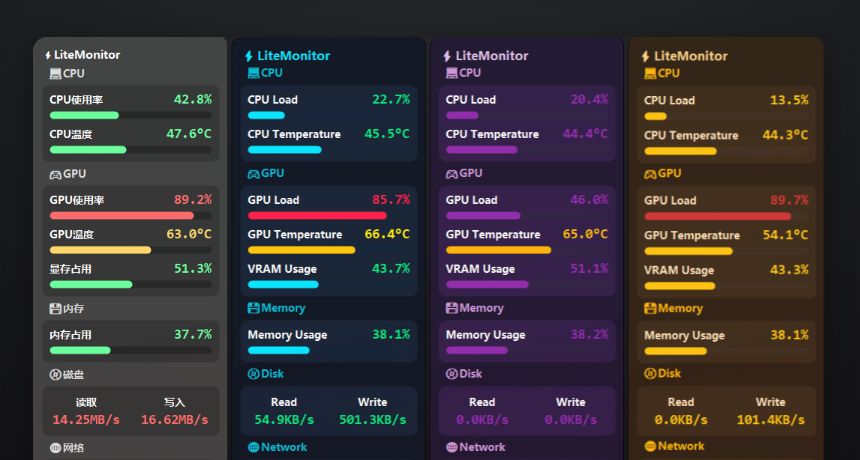The height and width of the screenshot is (460, 860).
Task: Click the Memory icon in the yellow panel
Action: 650,309
